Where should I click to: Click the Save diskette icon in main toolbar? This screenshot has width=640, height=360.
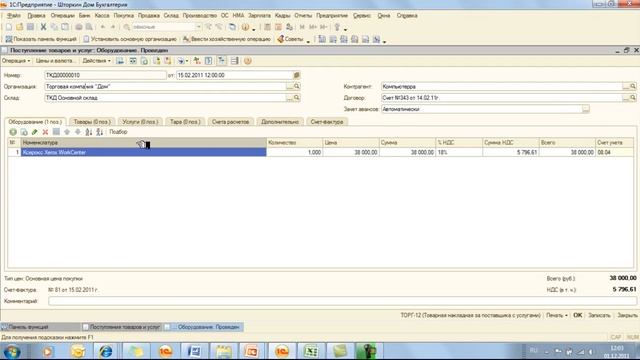coord(30,27)
